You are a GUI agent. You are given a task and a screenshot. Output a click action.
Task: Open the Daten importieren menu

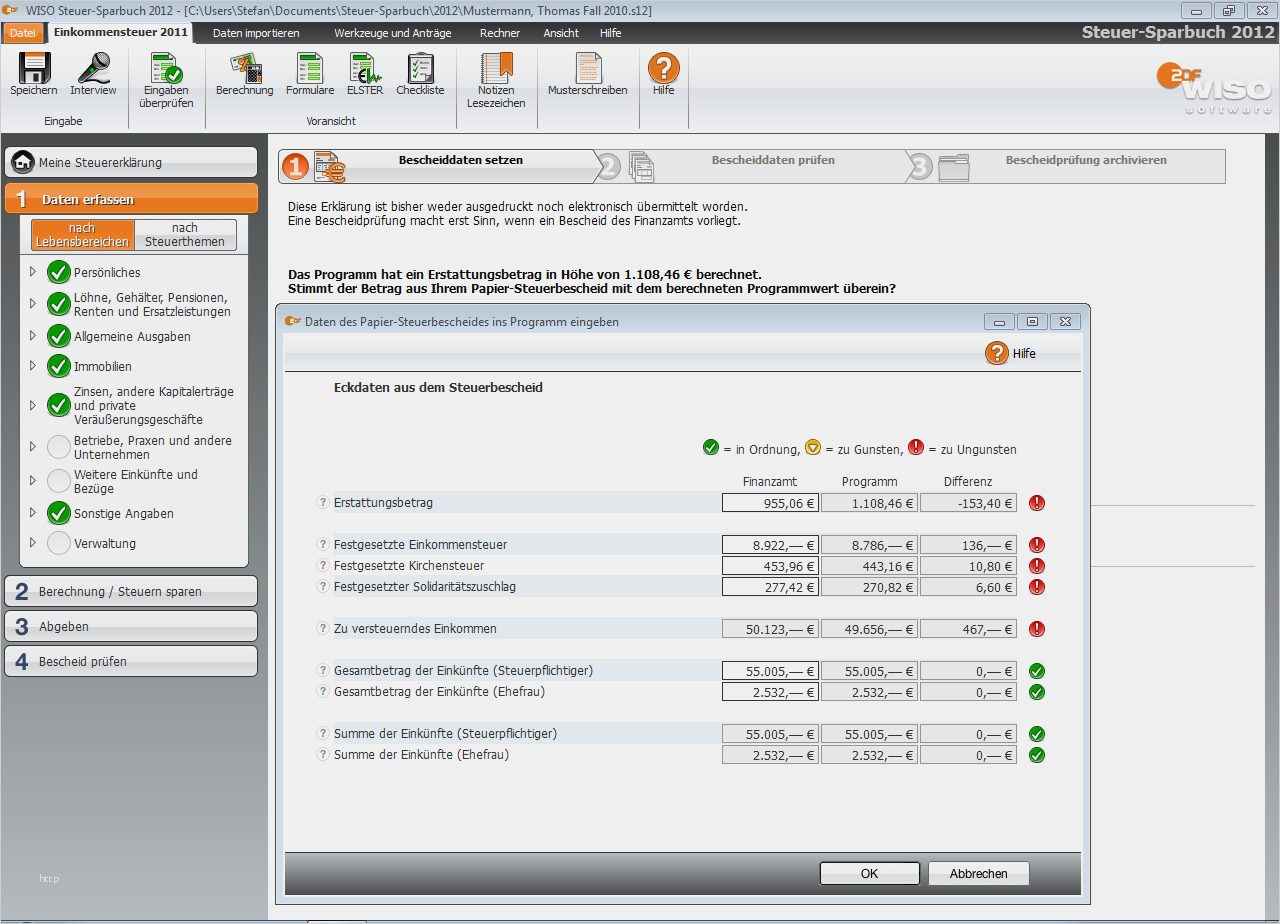pyautogui.click(x=256, y=33)
